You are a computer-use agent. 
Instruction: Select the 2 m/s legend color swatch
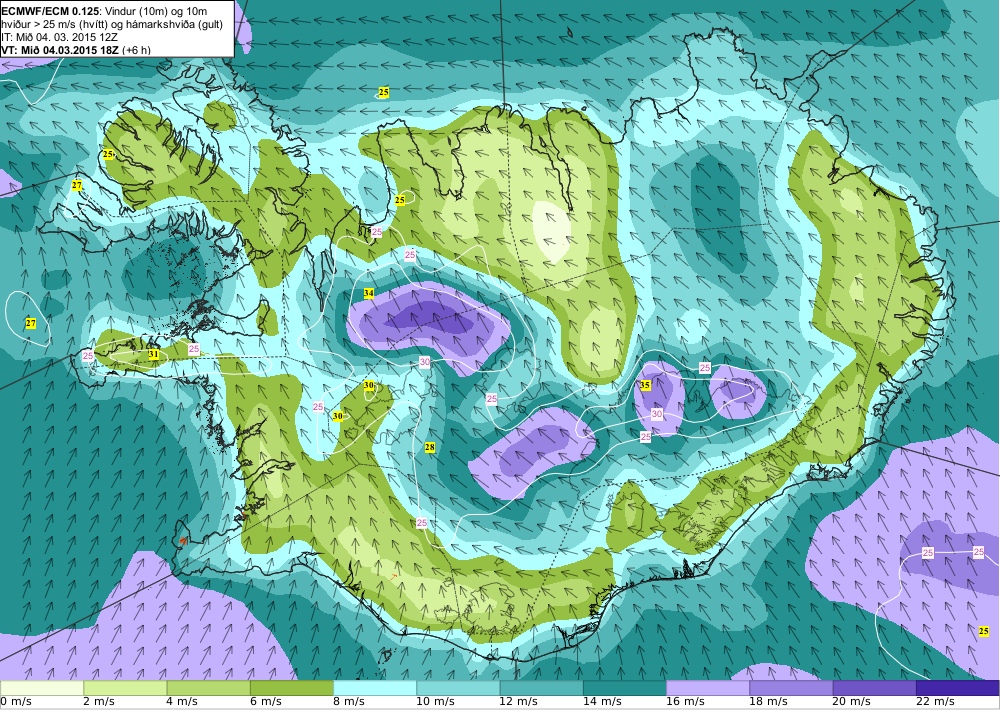[125, 688]
